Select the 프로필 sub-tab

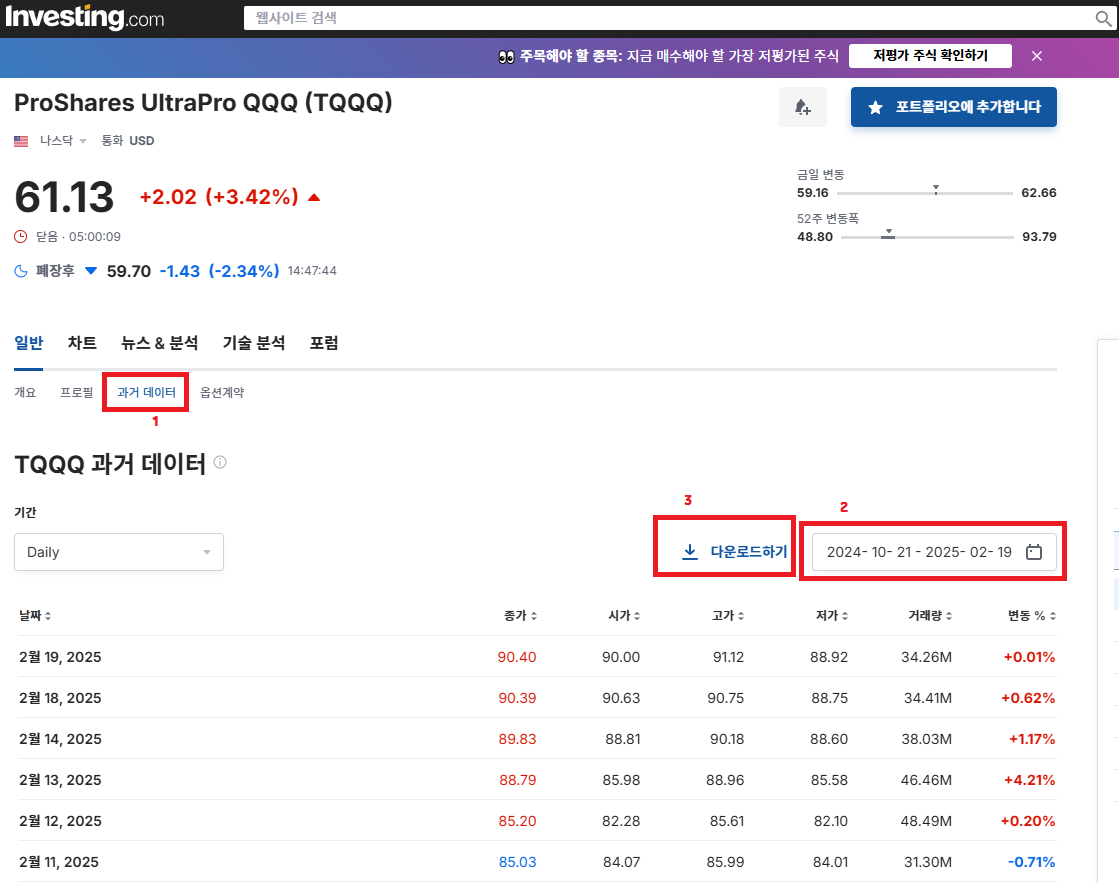click(76, 392)
